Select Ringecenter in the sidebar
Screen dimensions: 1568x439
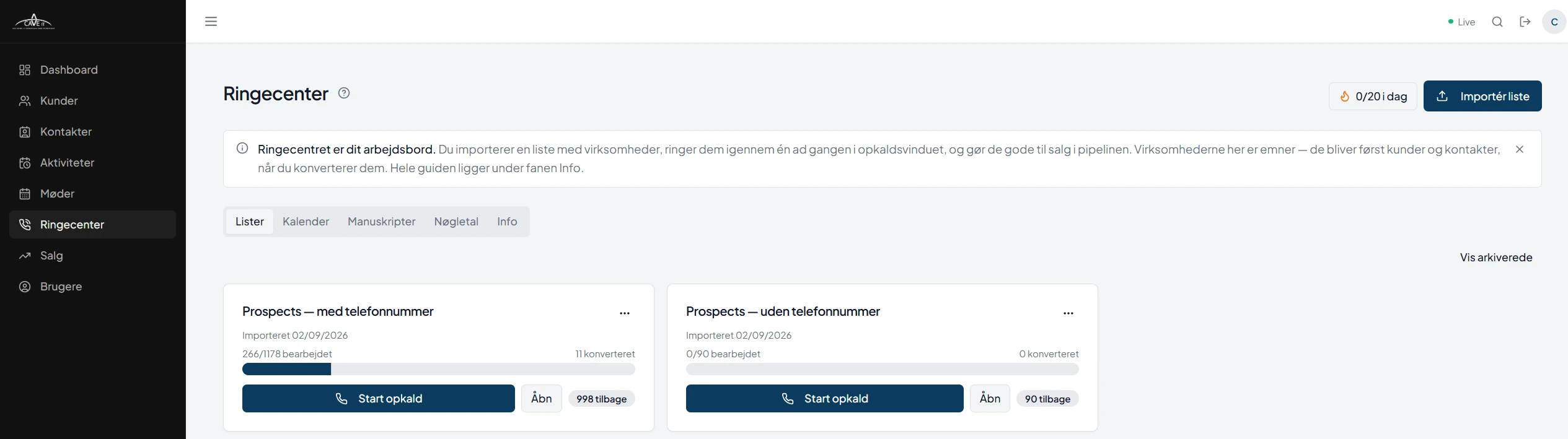(93, 225)
